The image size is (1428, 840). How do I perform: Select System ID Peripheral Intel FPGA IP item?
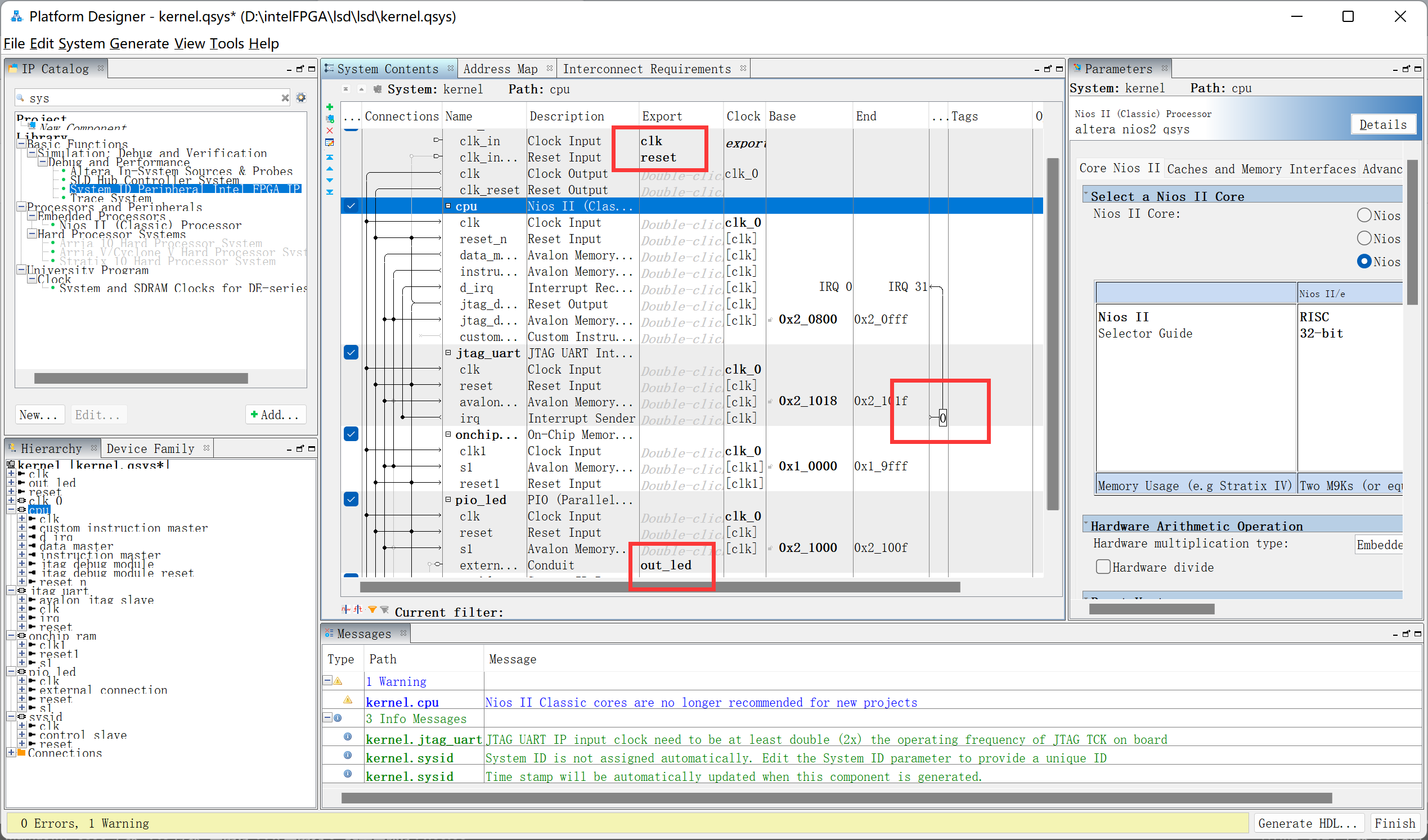185,188
